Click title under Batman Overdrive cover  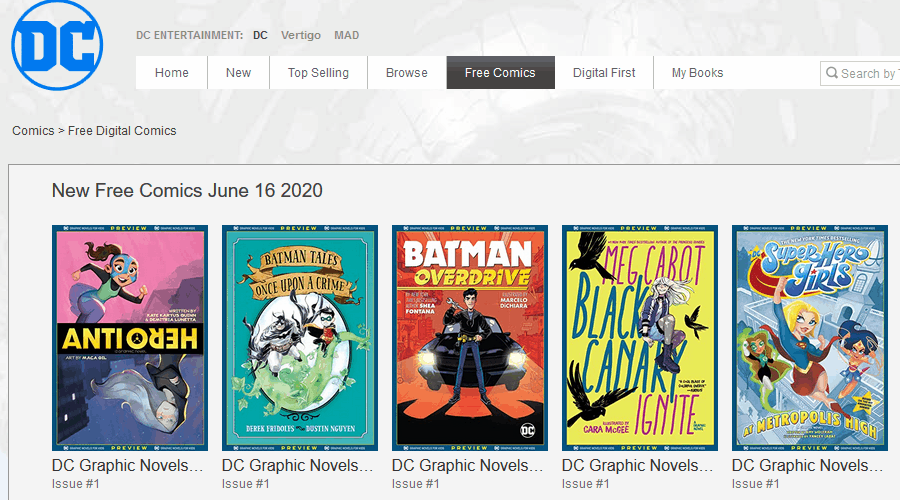click(x=467, y=465)
